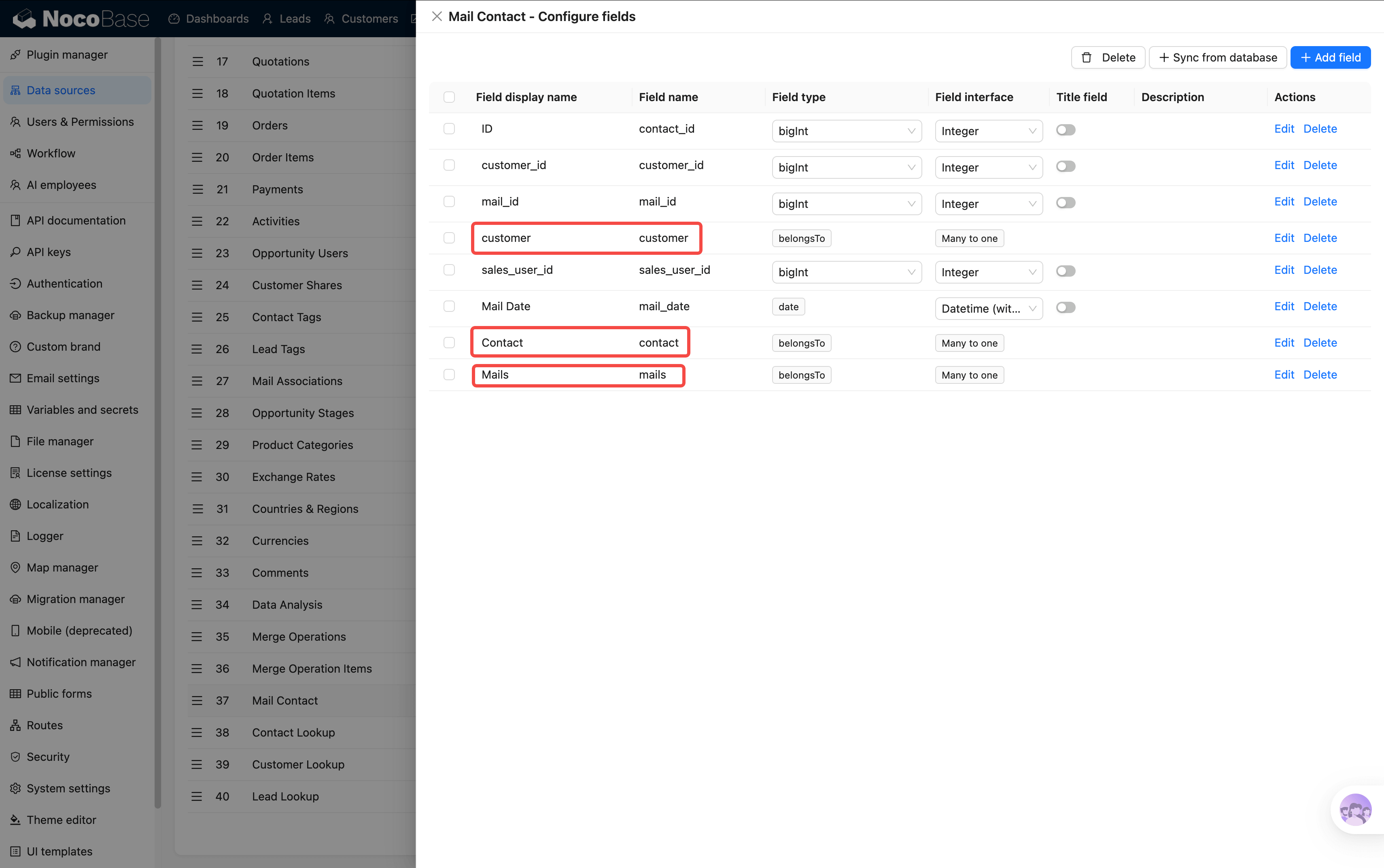
Task: Click the AI assistant avatar icon
Action: [x=1355, y=810]
